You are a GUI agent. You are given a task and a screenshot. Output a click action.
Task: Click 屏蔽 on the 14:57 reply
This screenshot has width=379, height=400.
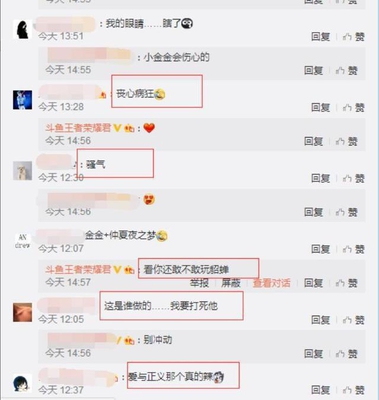[x=231, y=283]
